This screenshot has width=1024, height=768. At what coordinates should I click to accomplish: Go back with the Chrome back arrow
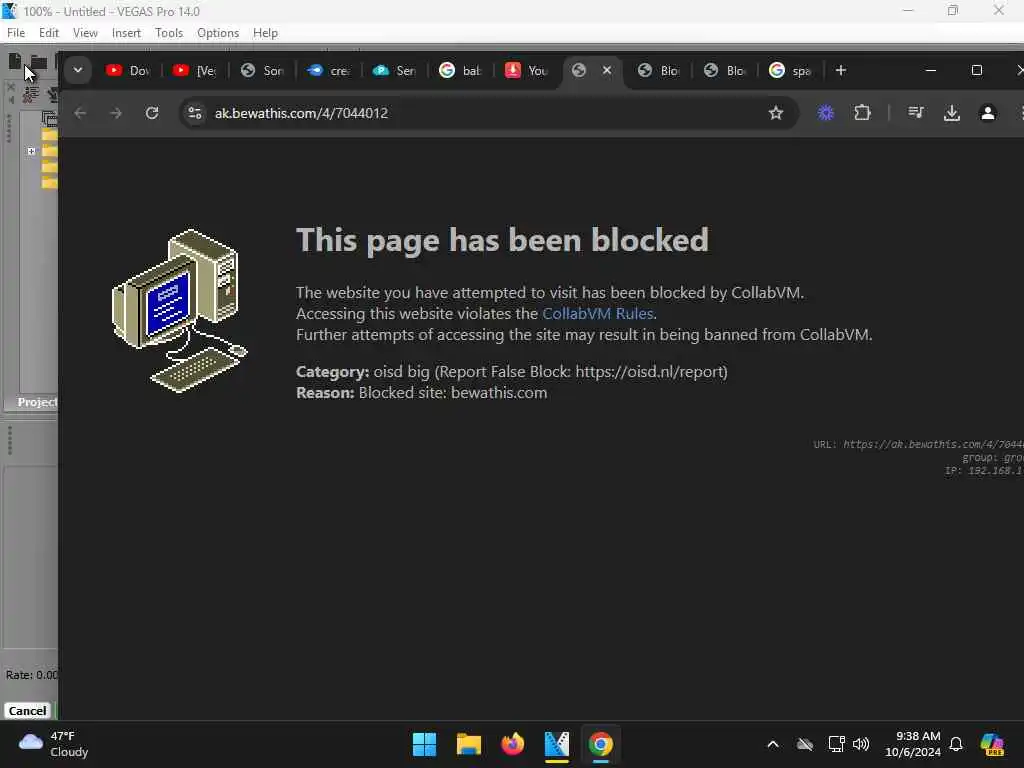pyautogui.click(x=80, y=113)
